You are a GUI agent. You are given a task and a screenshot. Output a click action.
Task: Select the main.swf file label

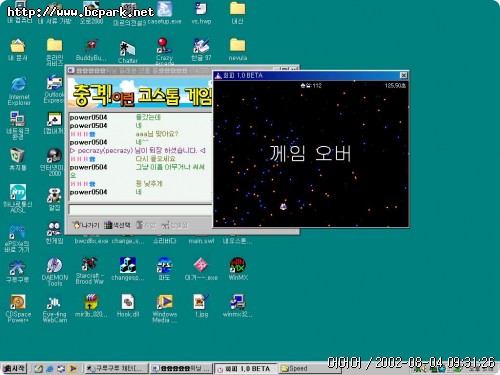201,241
